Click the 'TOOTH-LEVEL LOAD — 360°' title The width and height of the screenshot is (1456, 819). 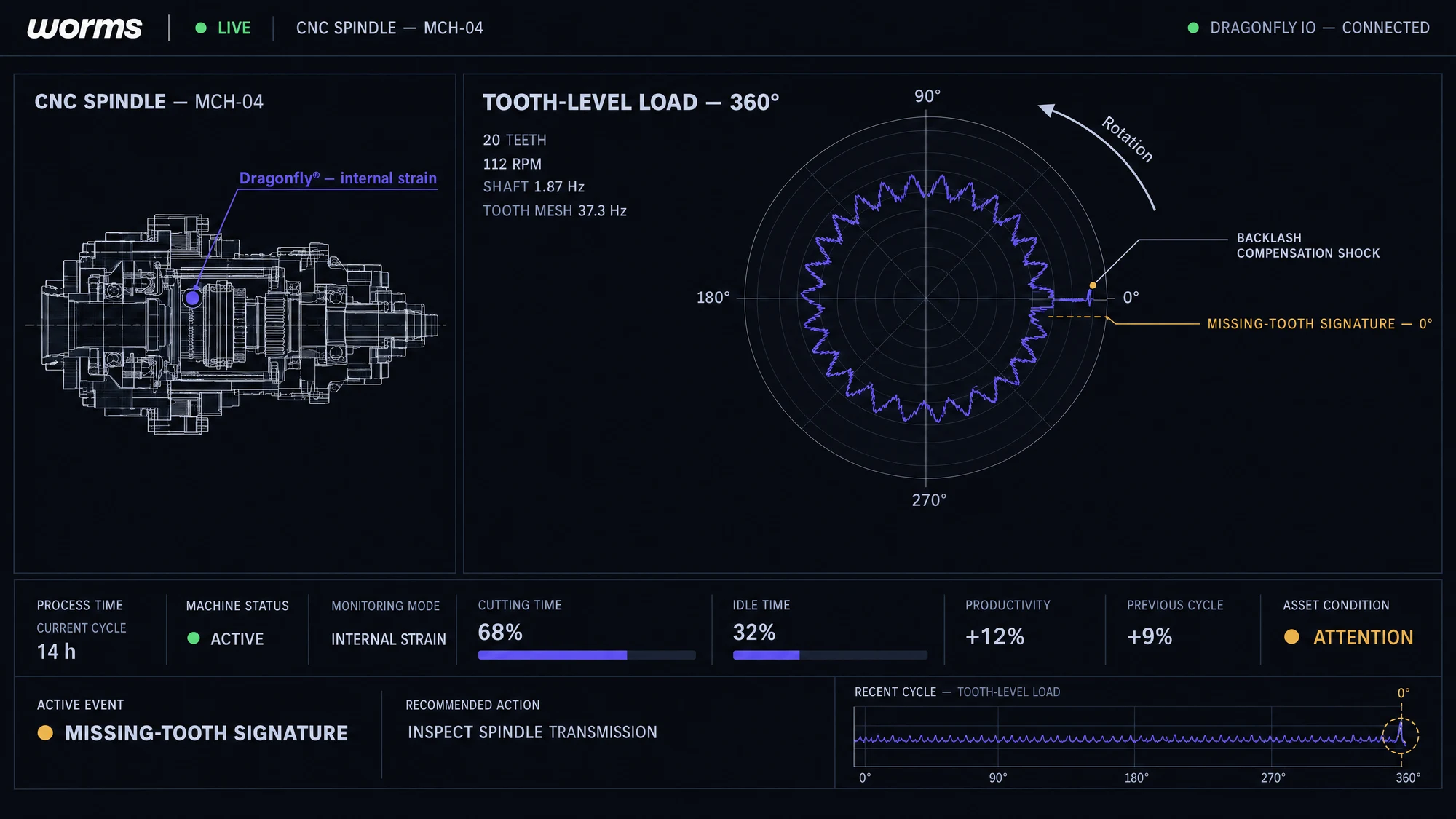[x=630, y=103]
